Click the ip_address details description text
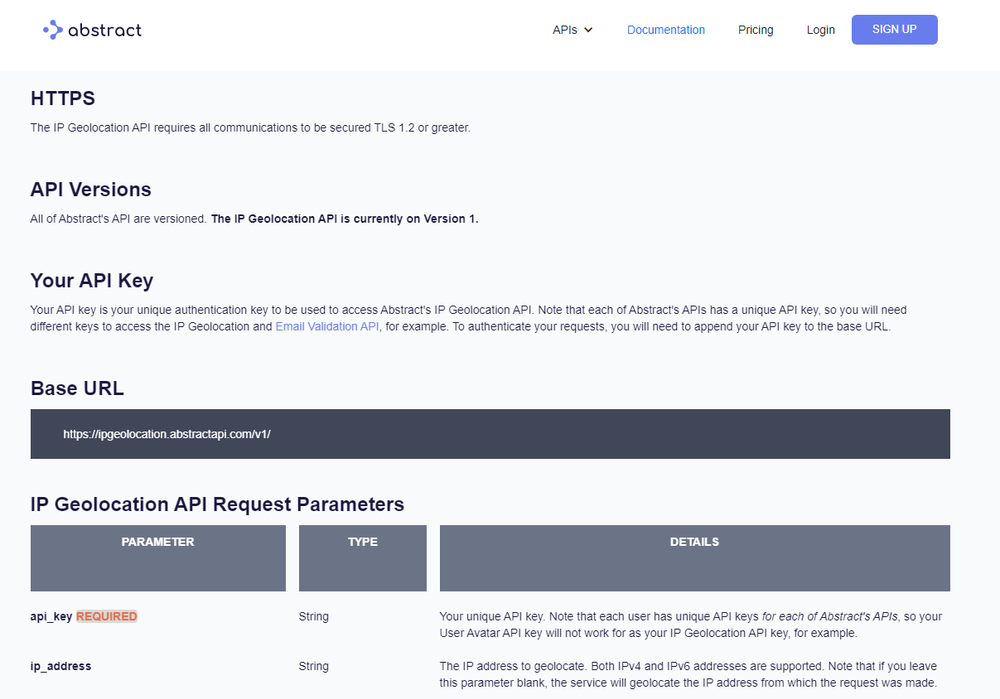1000x699 pixels. [688, 675]
